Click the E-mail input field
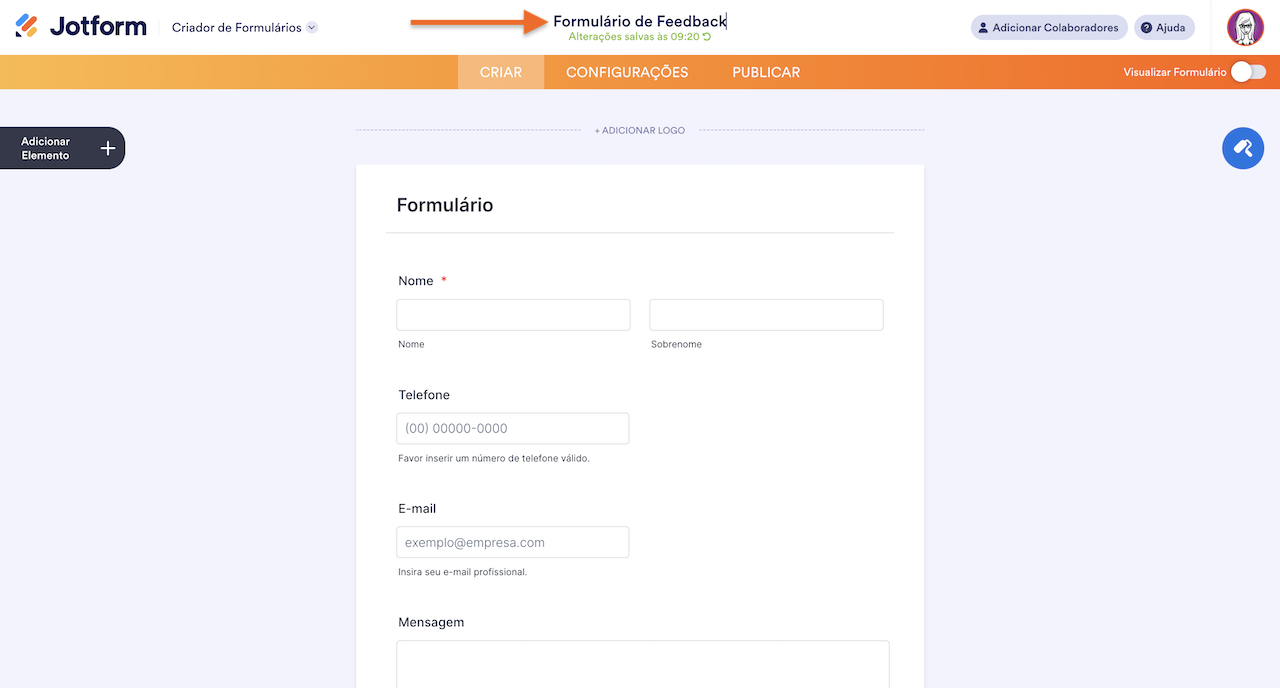Viewport: 1280px width, 688px height. [x=513, y=542]
